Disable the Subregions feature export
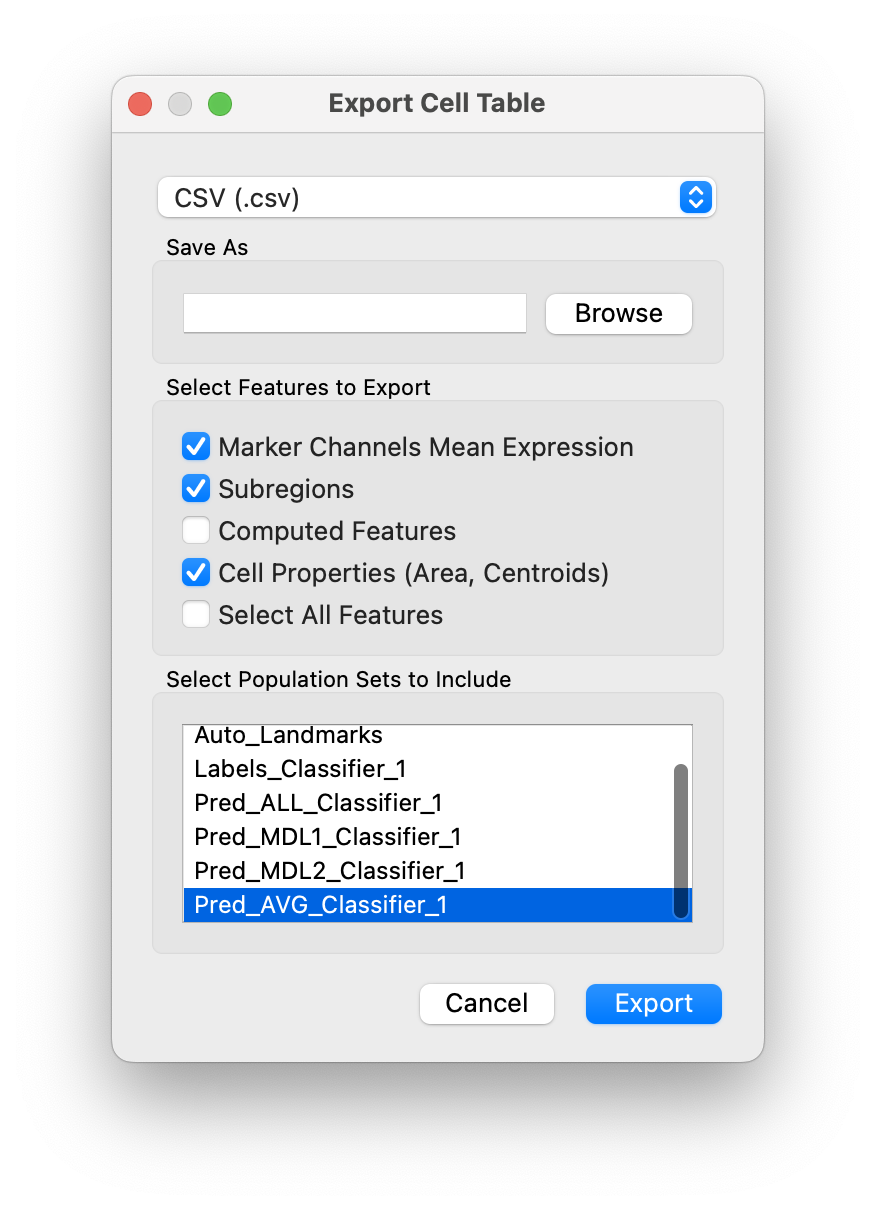The height and width of the screenshot is (1210, 876). tap(196, 489)
